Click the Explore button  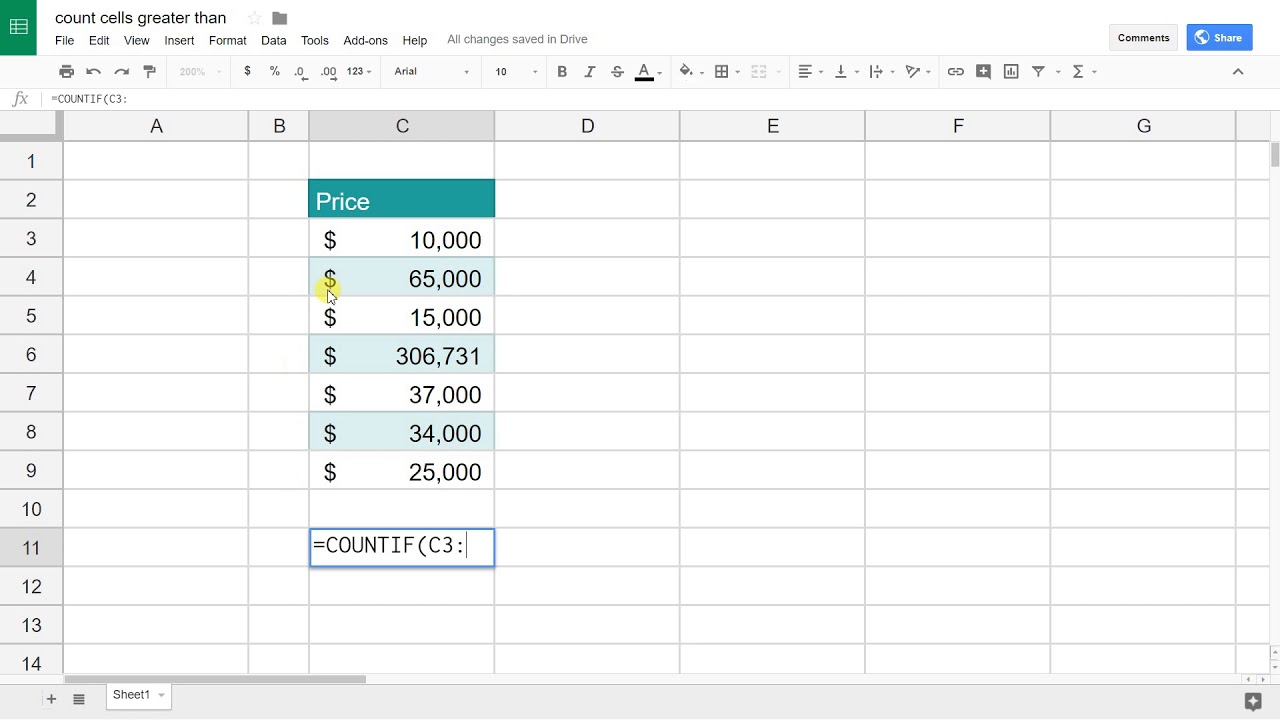[x=1252, y=700]
